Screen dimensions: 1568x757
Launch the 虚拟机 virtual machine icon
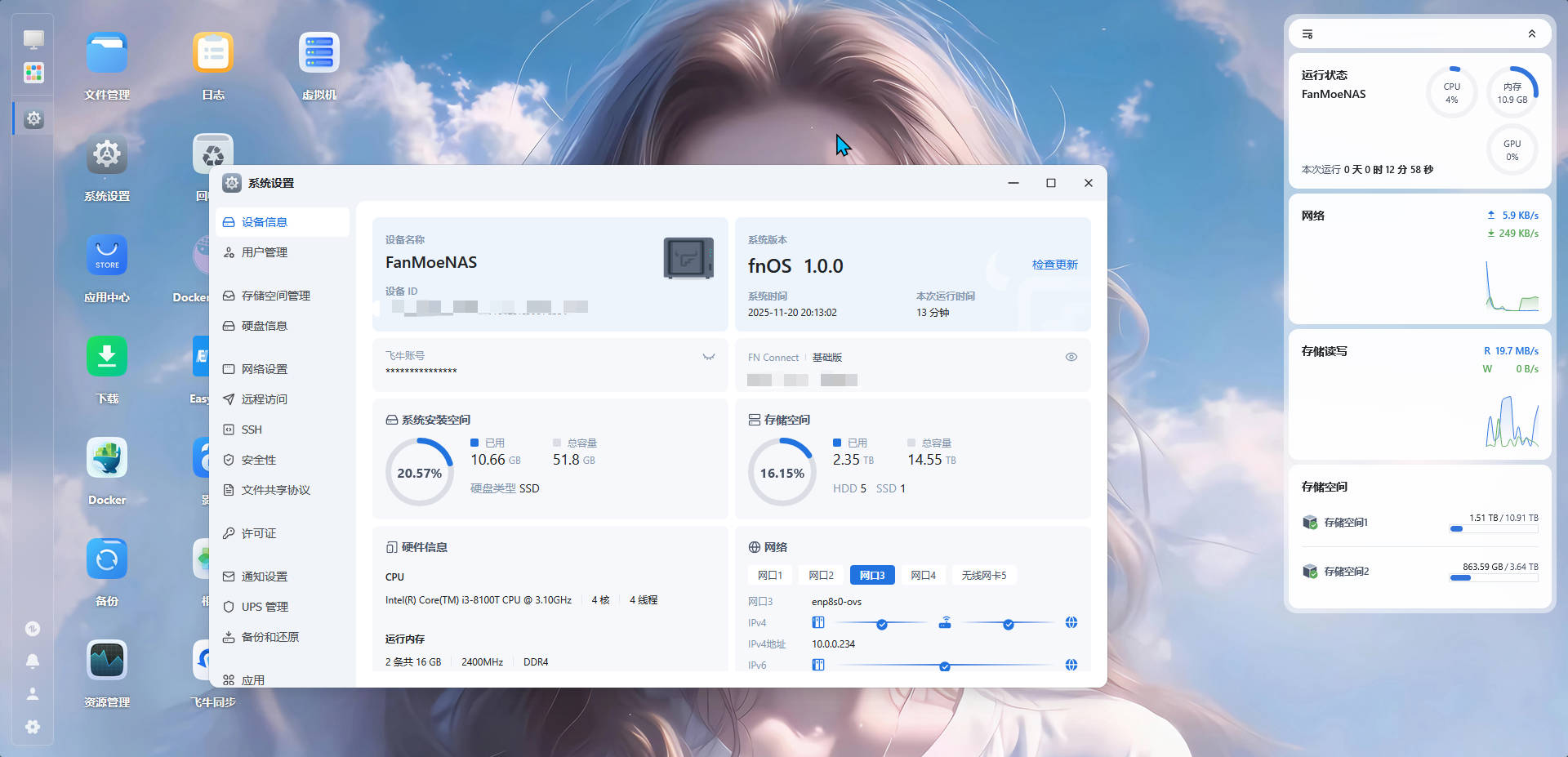[x=319, y=53]
